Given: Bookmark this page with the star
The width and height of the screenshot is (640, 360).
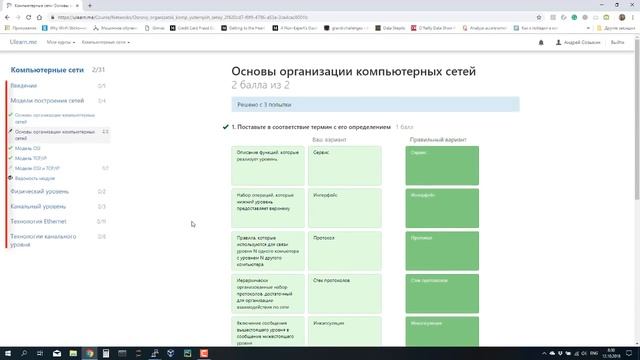Looking at the screenshot, I should (x=539, y=17).
